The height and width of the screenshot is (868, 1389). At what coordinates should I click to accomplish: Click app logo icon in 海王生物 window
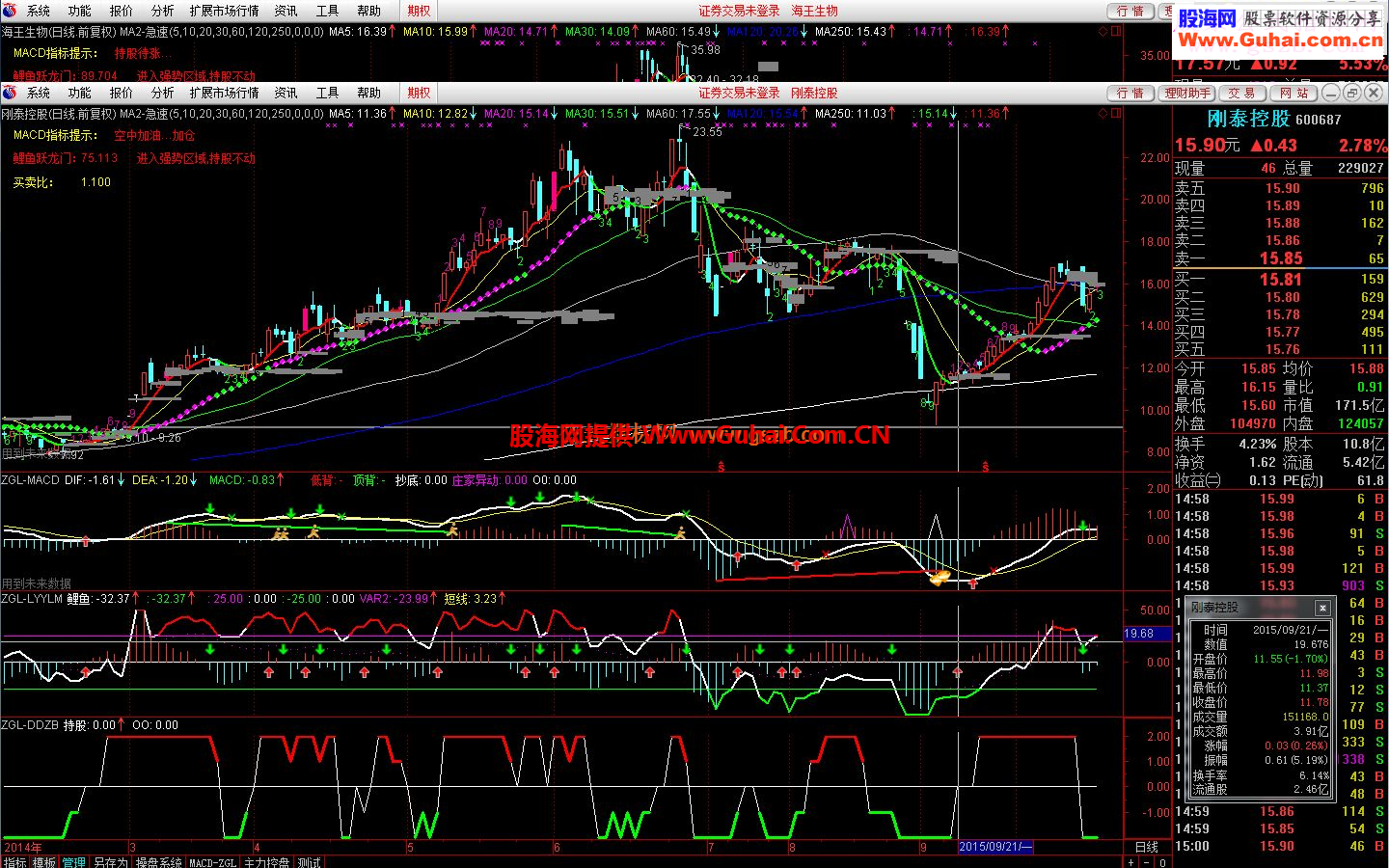(x=10, y=11)
